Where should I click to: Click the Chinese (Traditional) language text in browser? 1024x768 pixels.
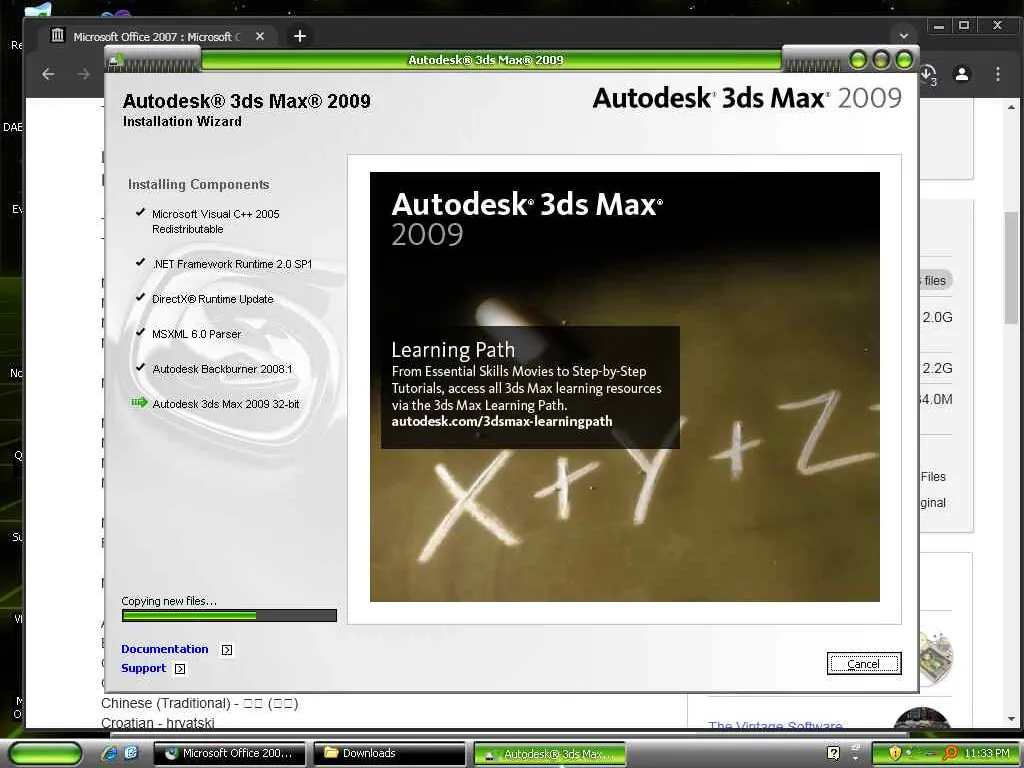[x=200, y=703]
